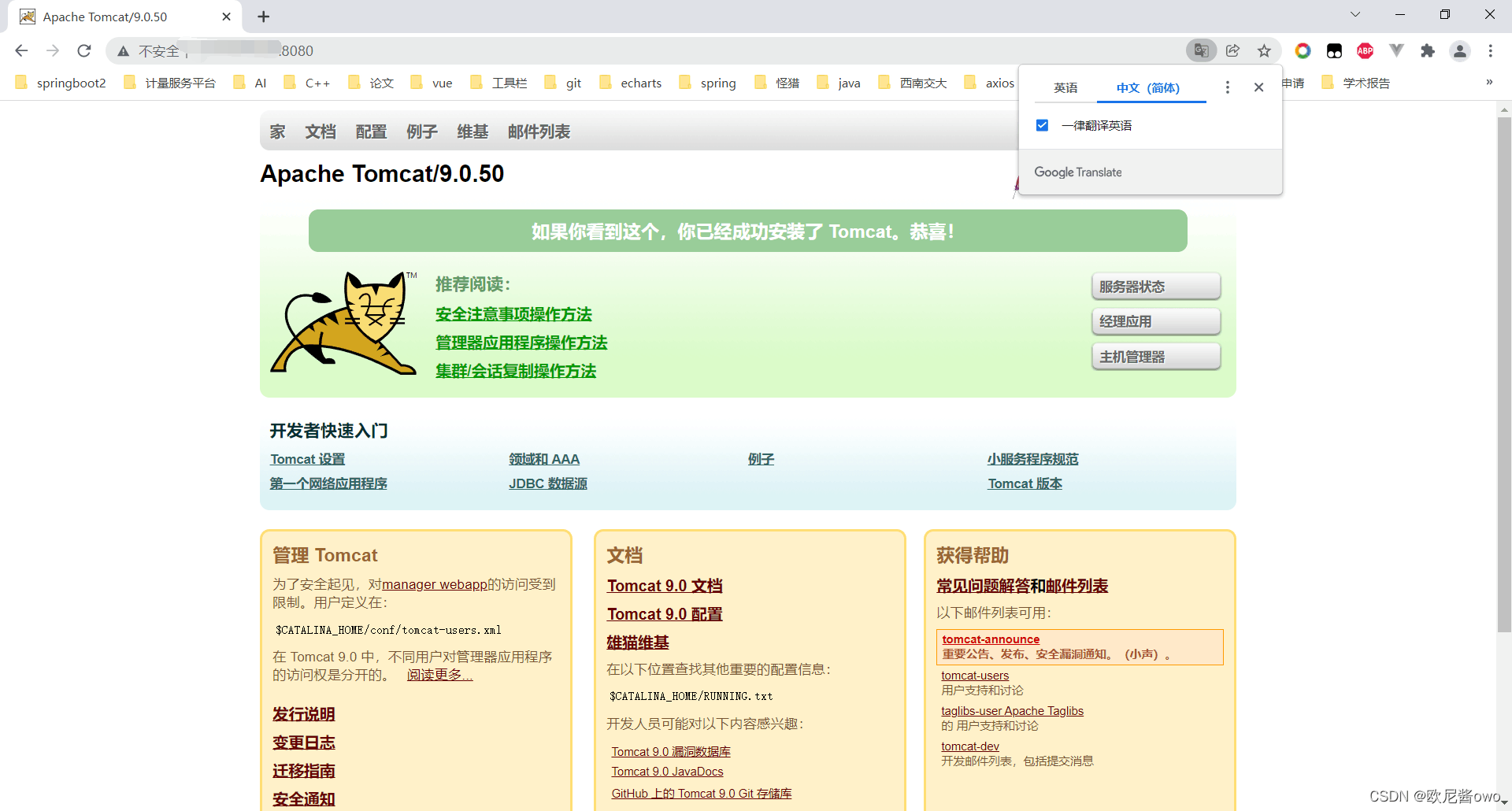Open the 论文 bookmark folder
The height and width of the screenshot is (811, 1512).
coord(371,83)
